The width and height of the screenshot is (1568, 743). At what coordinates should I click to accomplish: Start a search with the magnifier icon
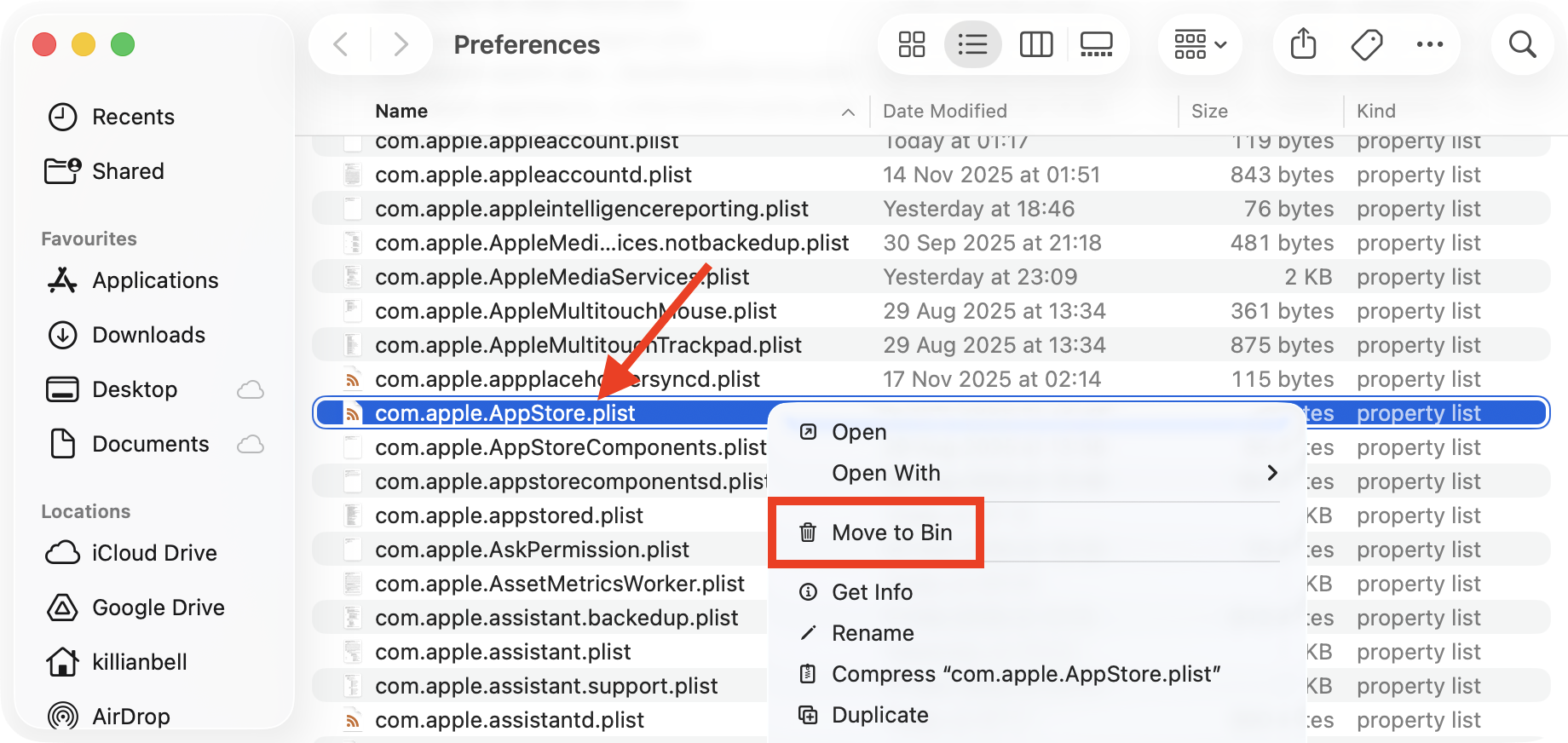click(x=1523, y=44)
